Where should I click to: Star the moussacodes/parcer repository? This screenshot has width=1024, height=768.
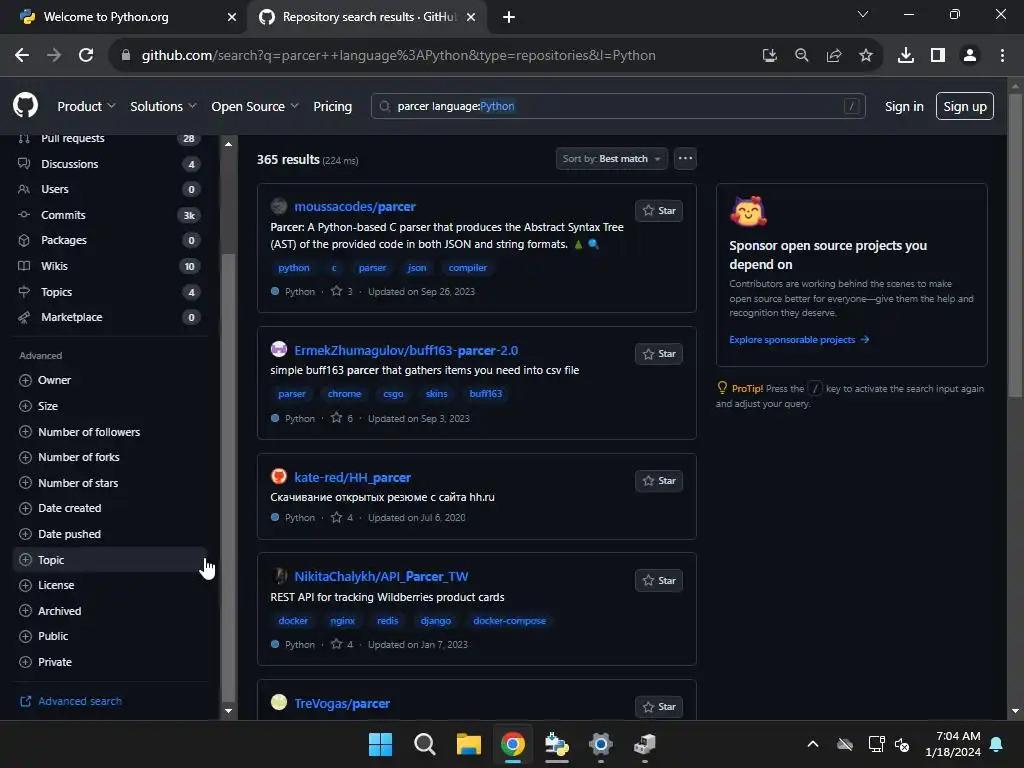point(659,210)
